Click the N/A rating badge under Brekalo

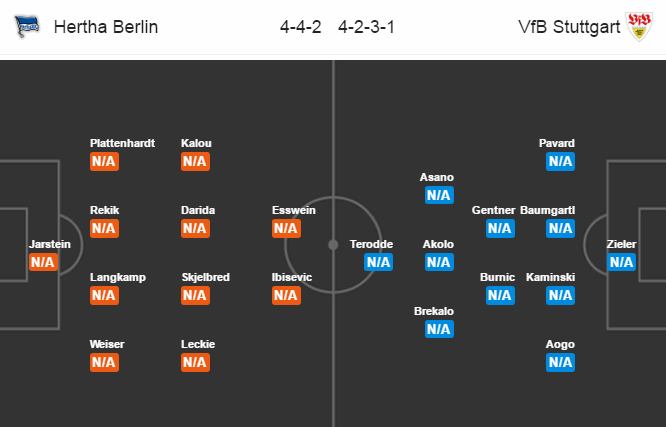click(439, 329)
